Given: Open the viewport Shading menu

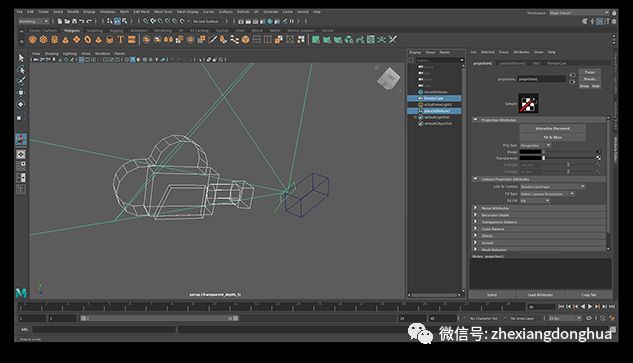Looking at the screenshot, I should [x=51, y=53].
